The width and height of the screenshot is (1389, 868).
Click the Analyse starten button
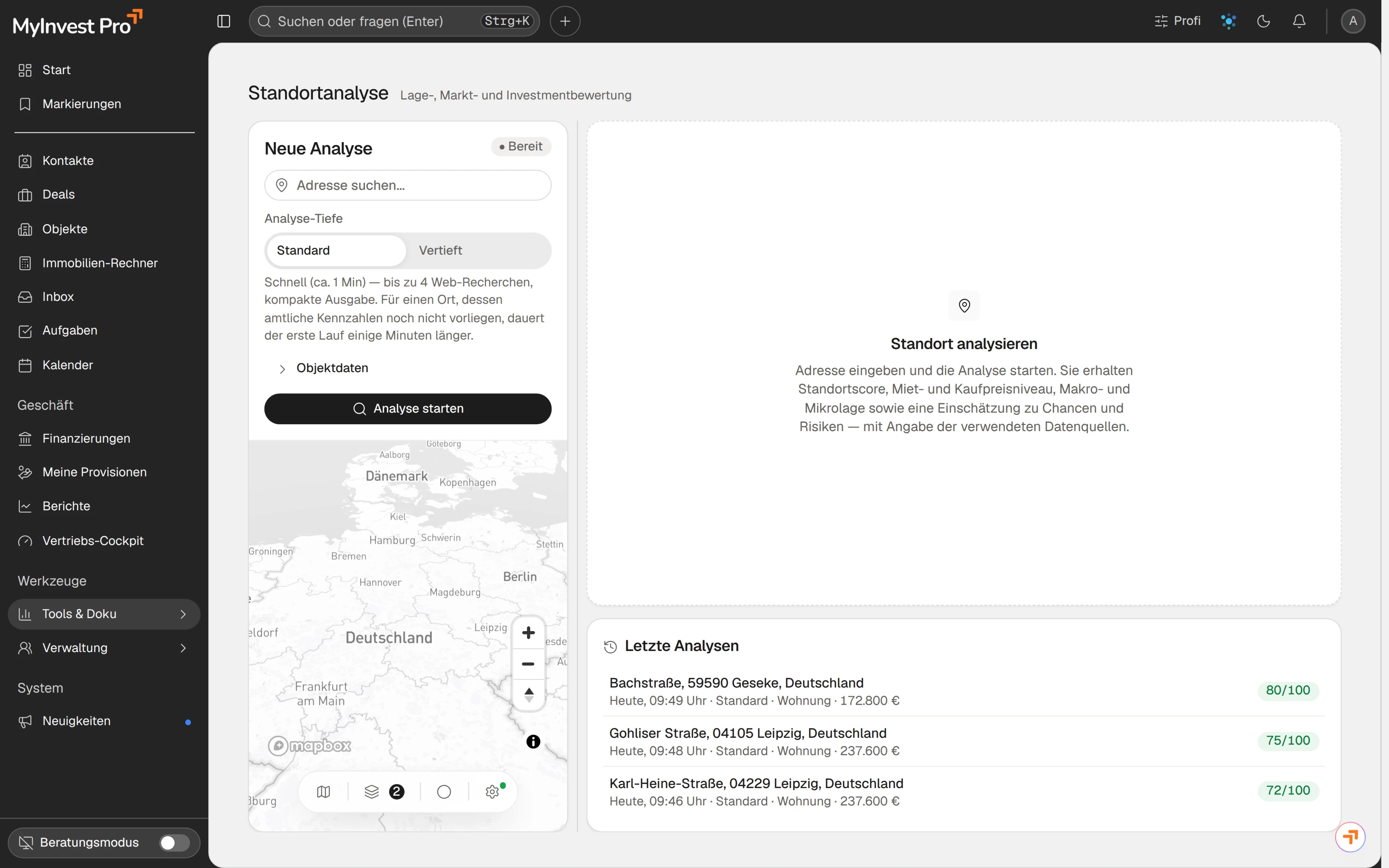408,408
